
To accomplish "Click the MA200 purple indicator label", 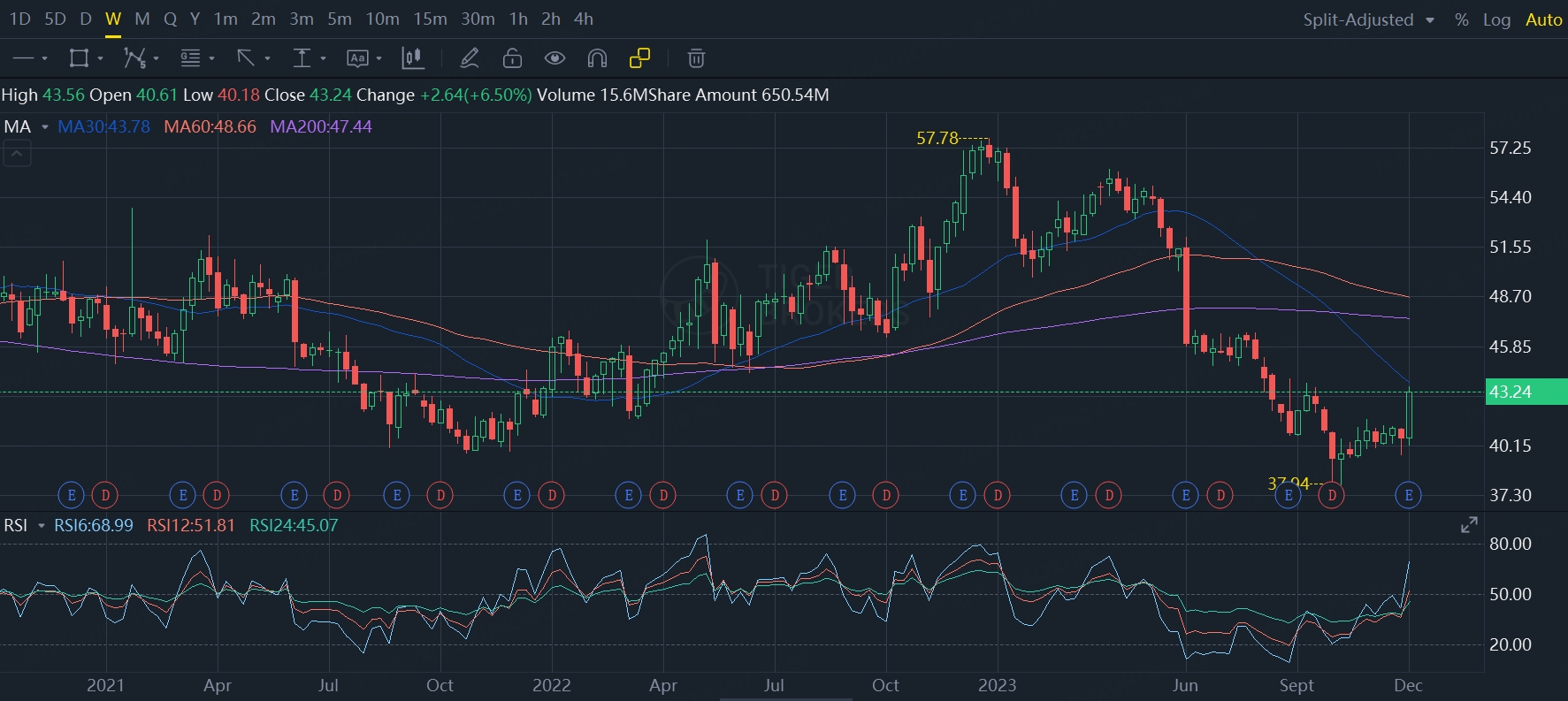I will (x=320, y=126).
